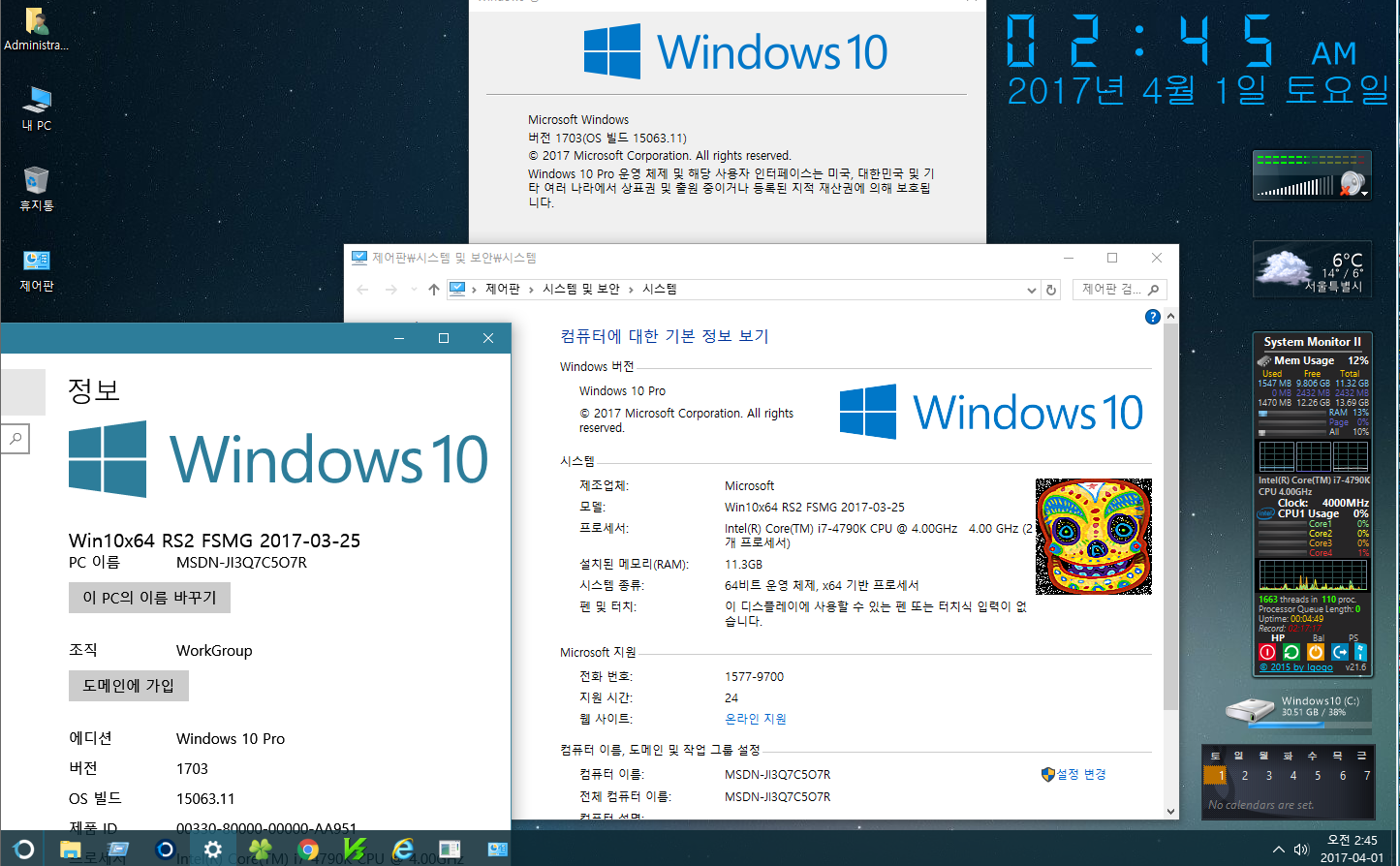The image size is (1400, 866).
Task: Open the Administrator folder desktop icon
Action: pos(37,28)
